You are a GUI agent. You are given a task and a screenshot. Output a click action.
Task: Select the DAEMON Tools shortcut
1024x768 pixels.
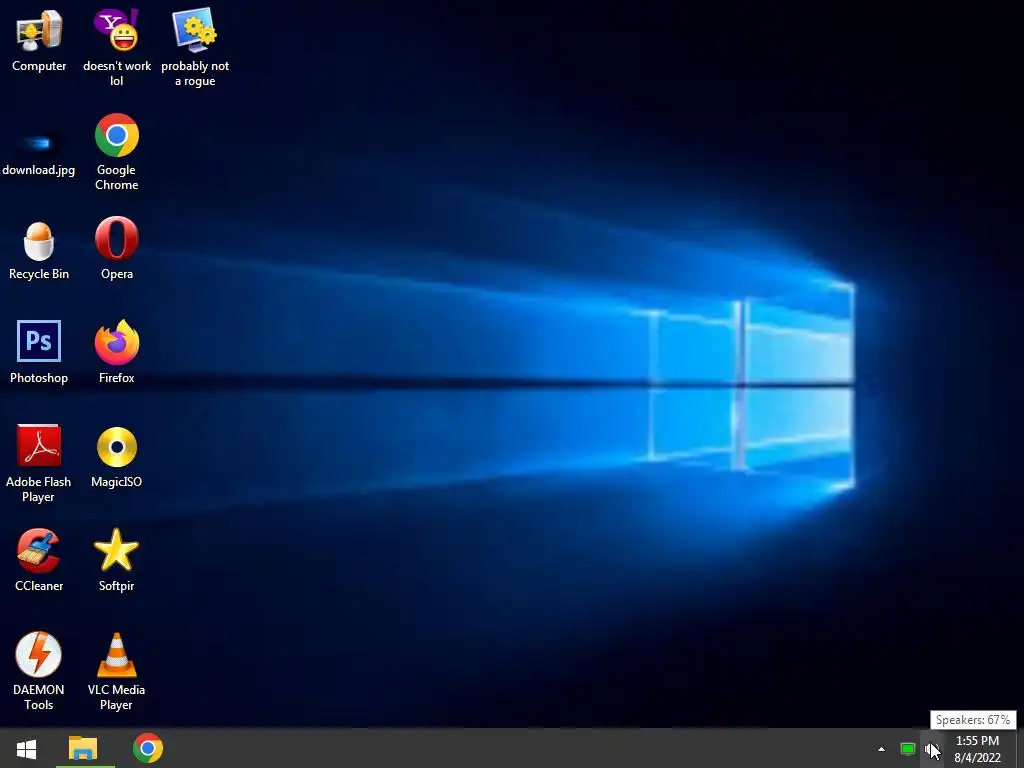39,654
